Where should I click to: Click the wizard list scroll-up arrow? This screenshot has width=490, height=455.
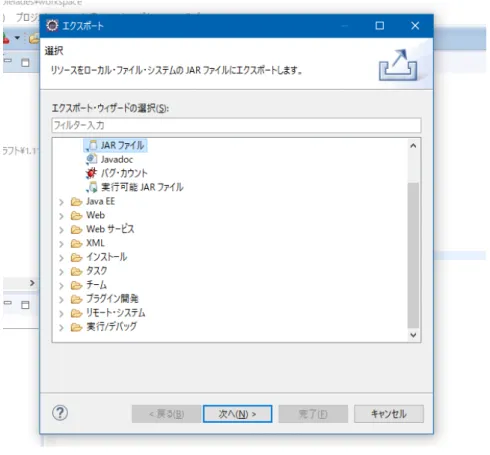(413, 146)
